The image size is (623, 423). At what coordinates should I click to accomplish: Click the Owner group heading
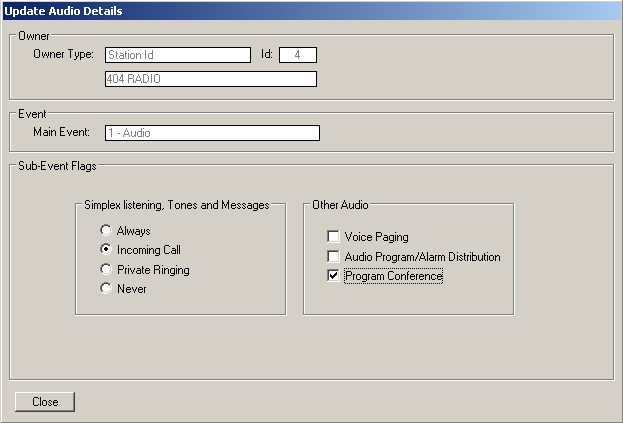click(x=33, y=35)
